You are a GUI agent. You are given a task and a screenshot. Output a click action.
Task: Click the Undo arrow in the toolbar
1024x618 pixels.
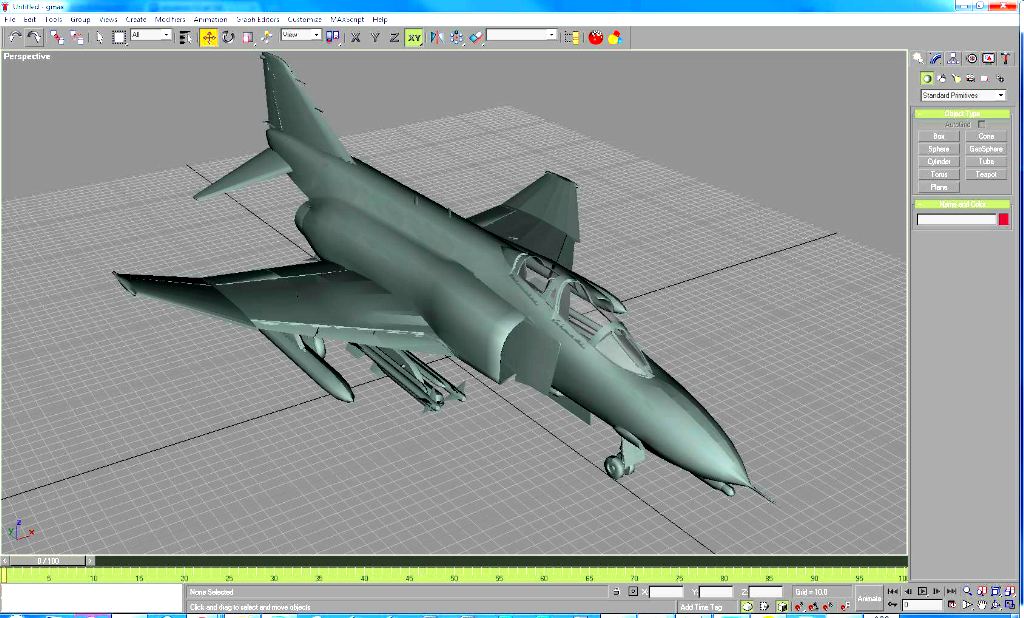pyautogui.click(x=15, y=37)
